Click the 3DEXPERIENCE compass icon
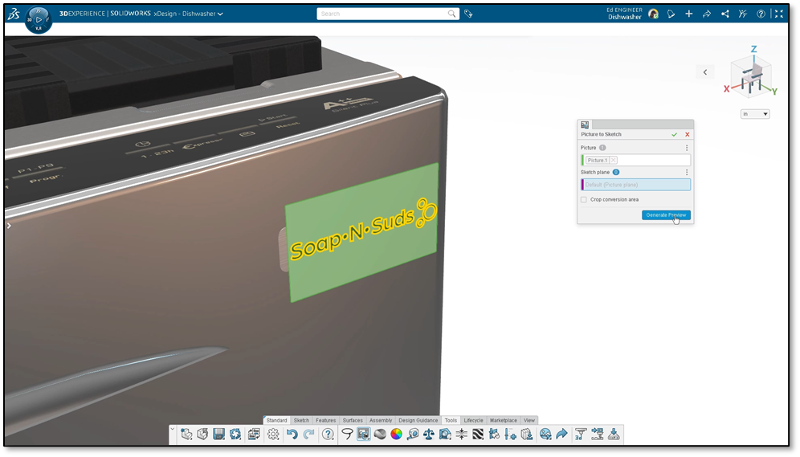Image resolution: width=800 pixels, height=457 pixels. [37, 18]
